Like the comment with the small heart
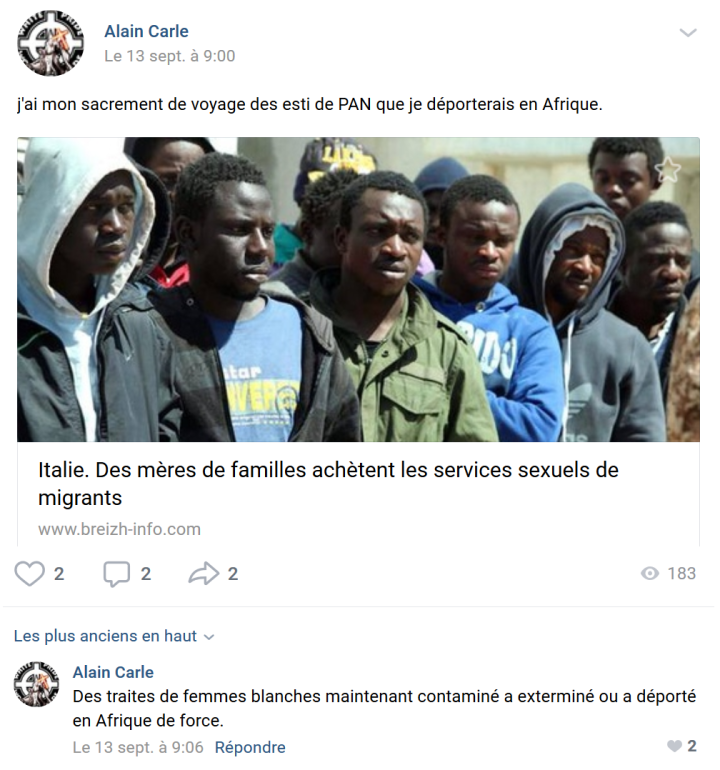 [x=674, y=746]
